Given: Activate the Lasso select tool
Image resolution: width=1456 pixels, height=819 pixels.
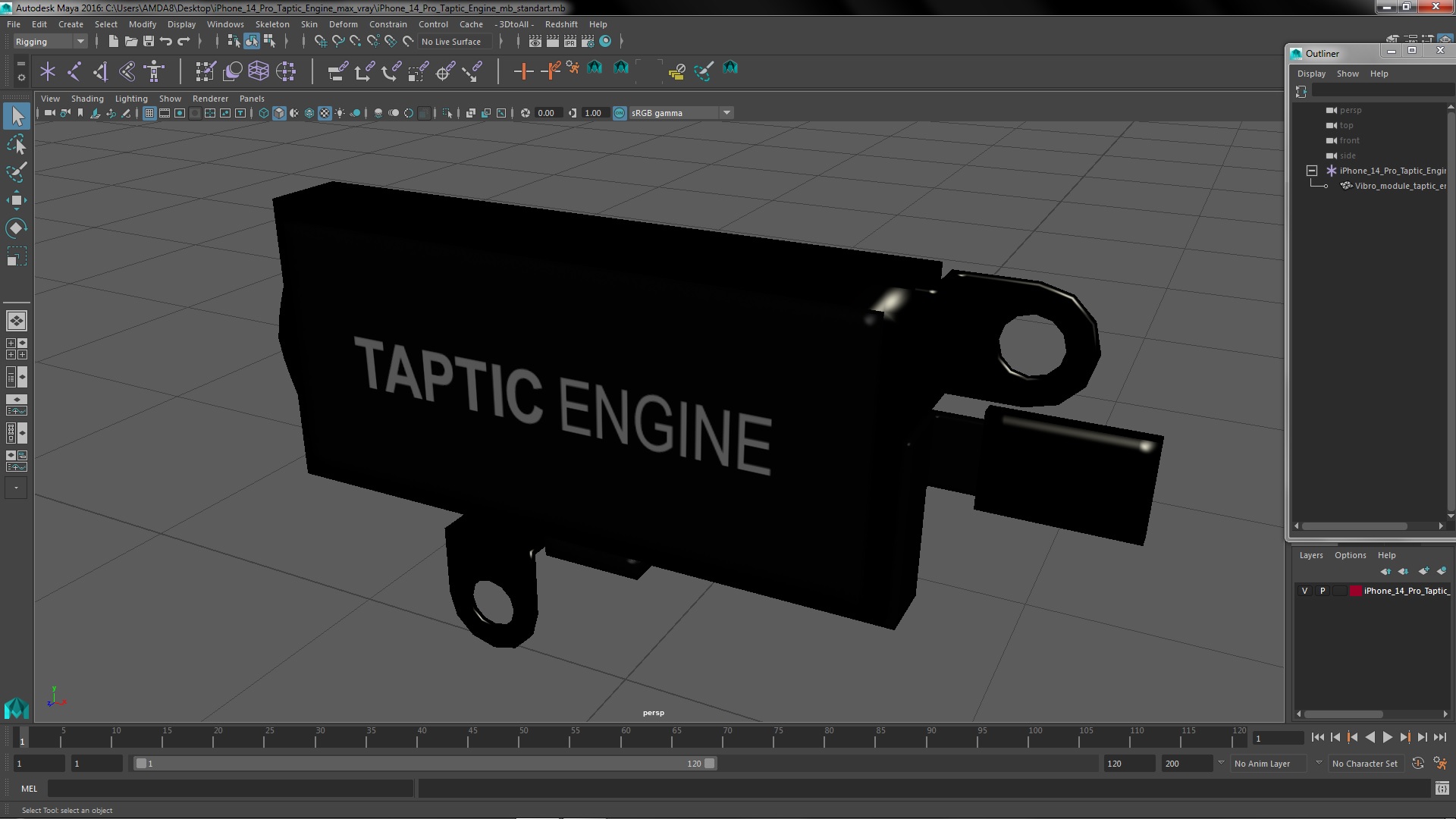Looking at the screenshot, I should (x=17, y=144).
